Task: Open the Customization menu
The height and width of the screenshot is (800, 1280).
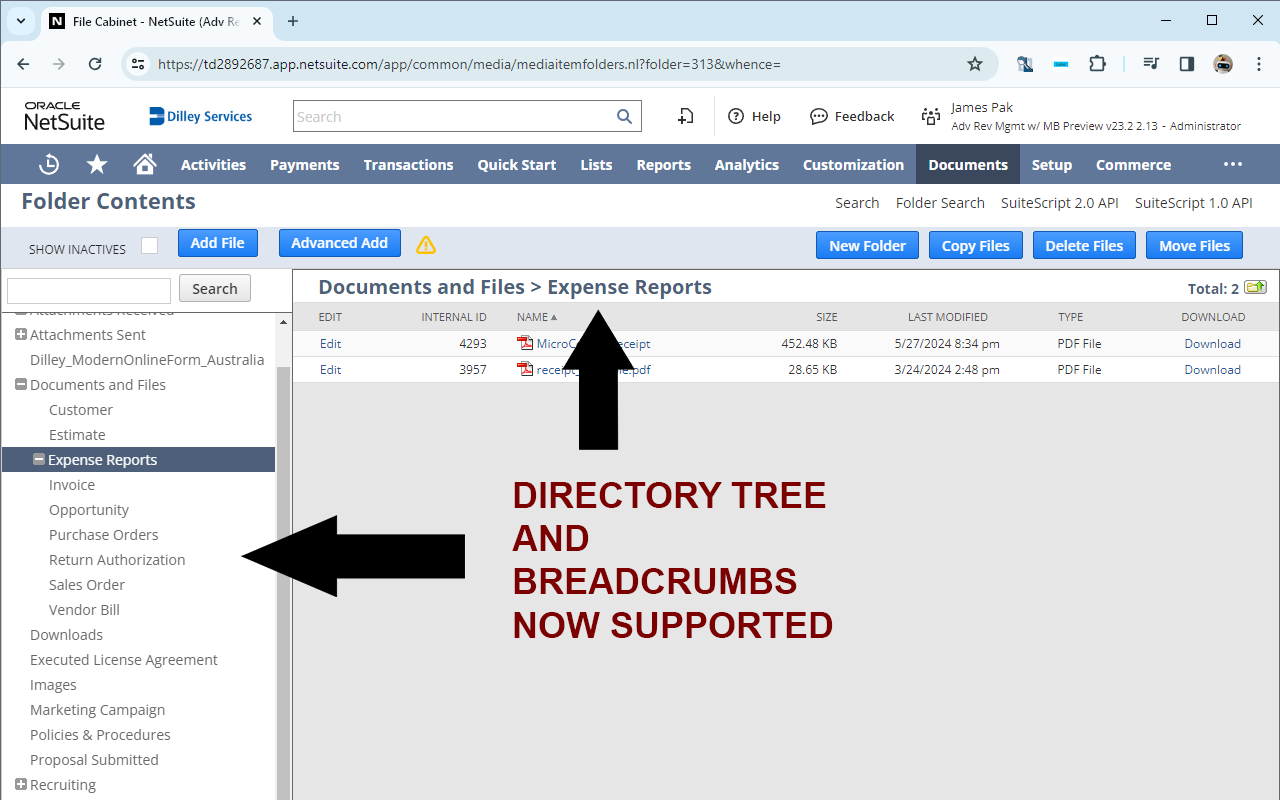Action: pos(853,165)
